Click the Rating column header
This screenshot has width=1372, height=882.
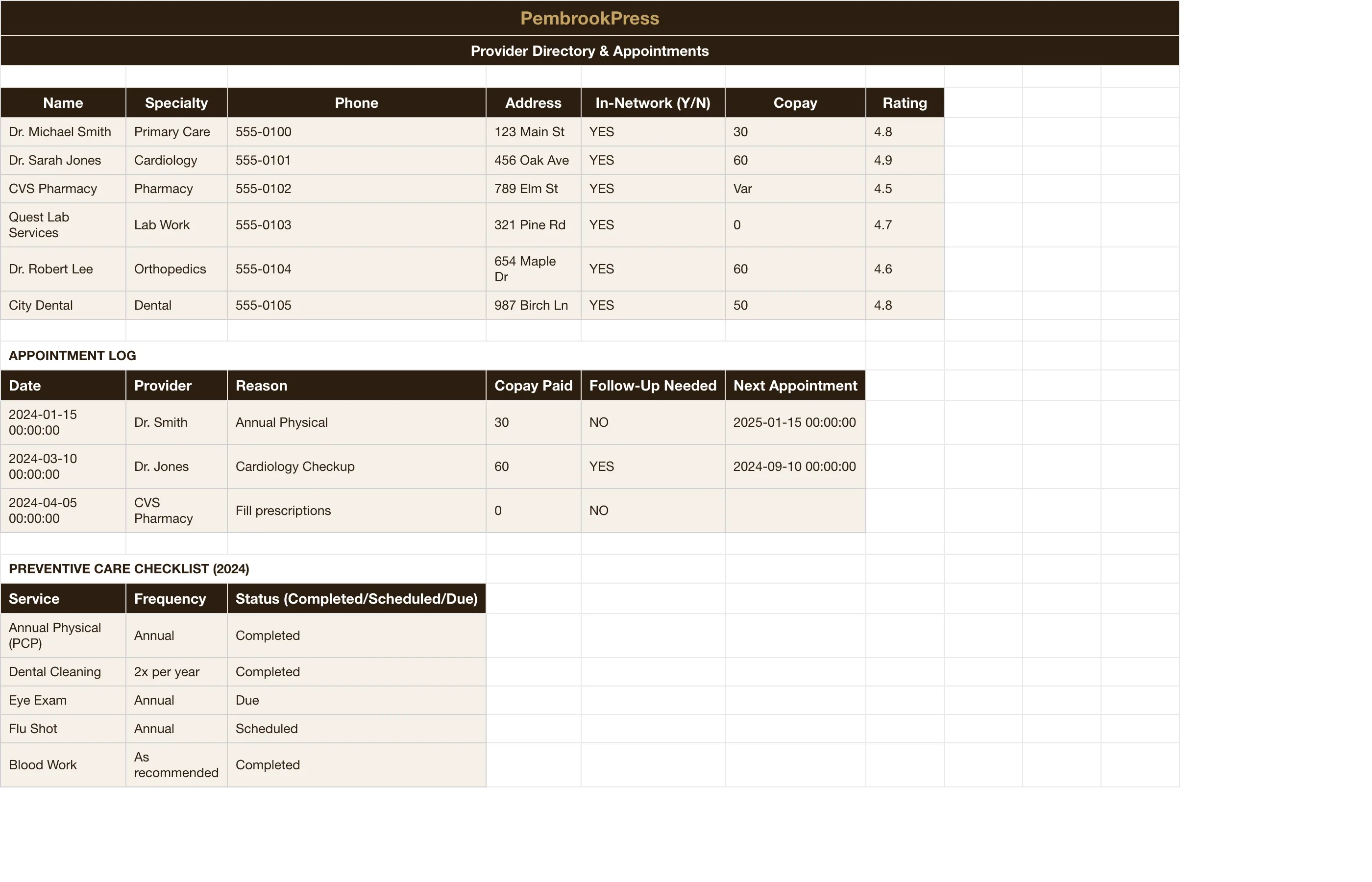click(x=904, y=102)
